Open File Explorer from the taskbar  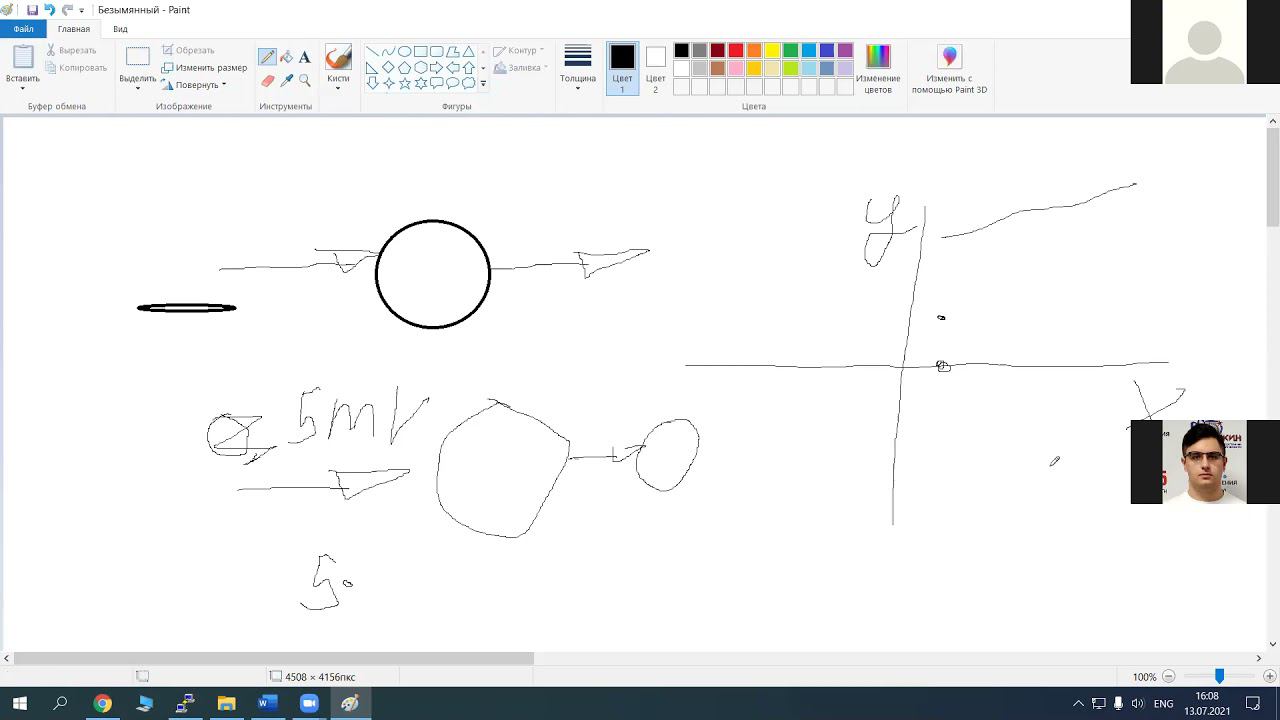click(x=226, y=704)
